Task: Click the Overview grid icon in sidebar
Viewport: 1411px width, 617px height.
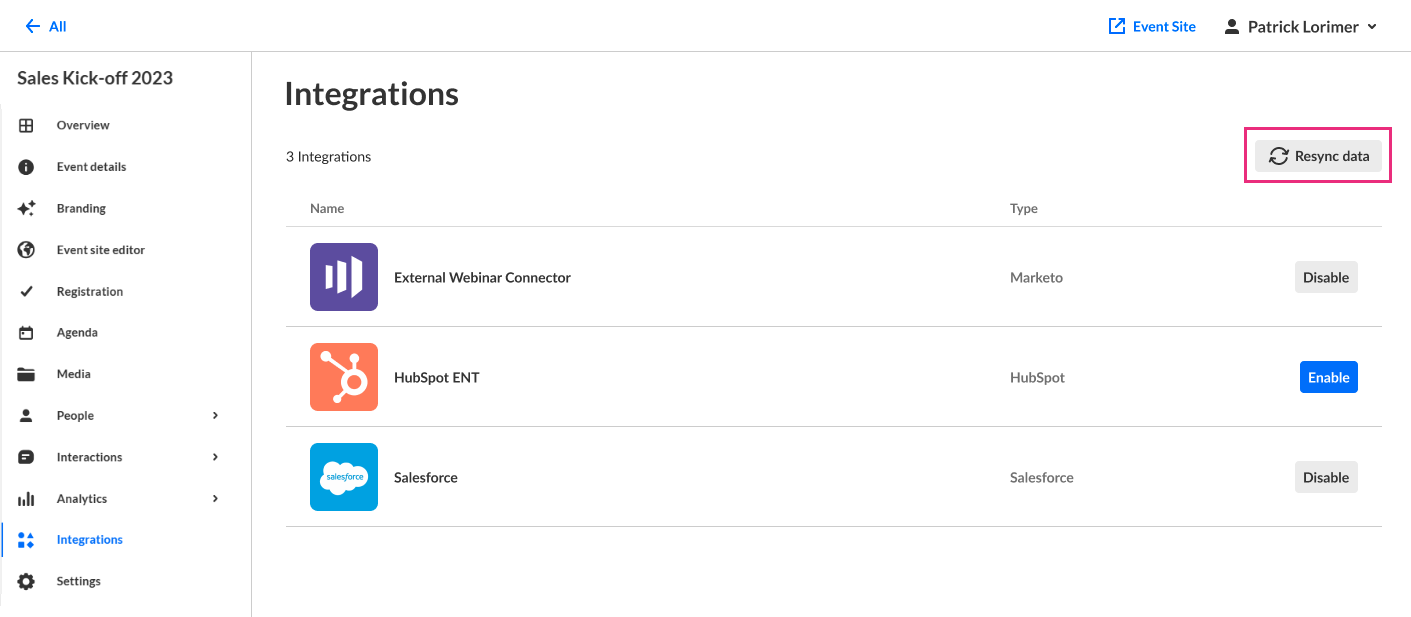Action: coord(27,125)
